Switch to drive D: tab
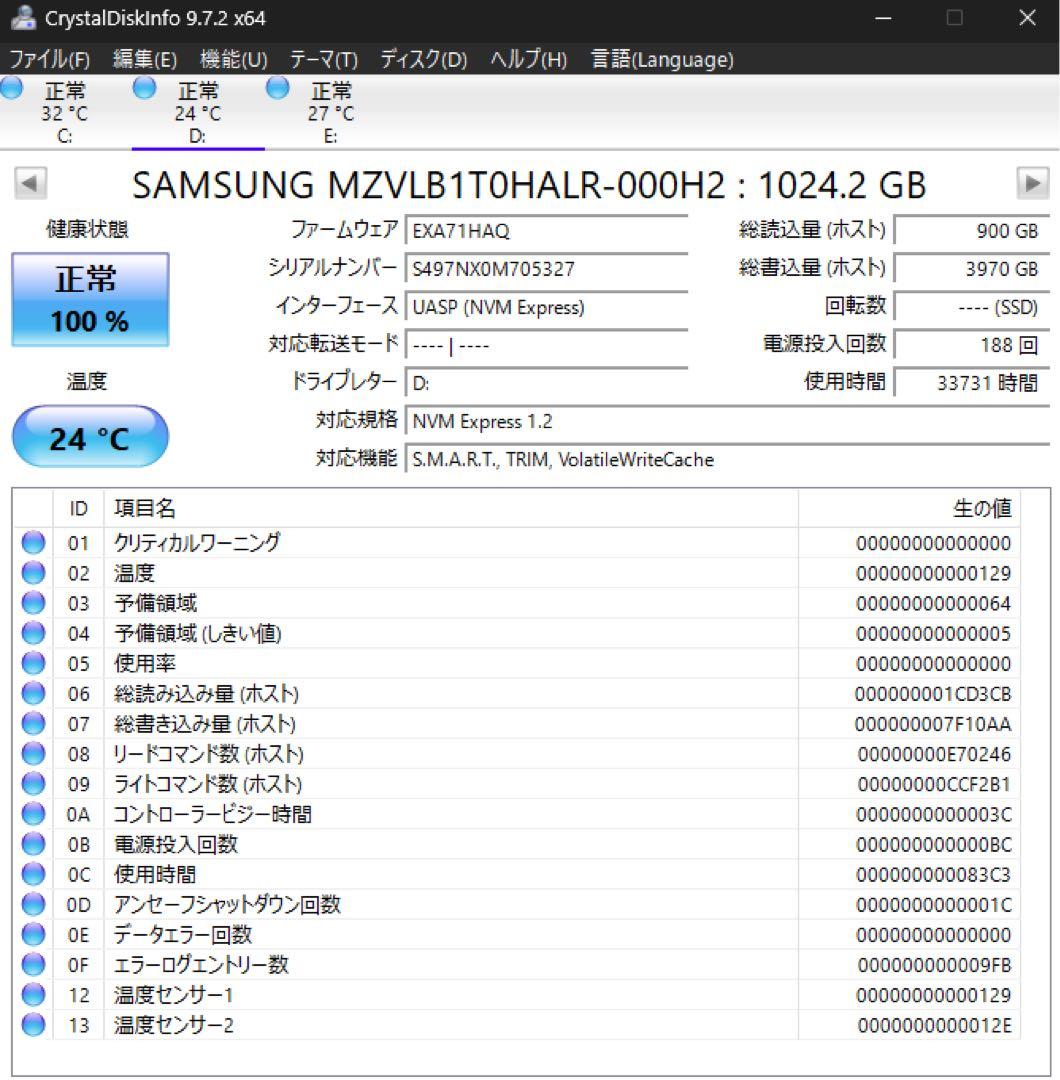This screenshot has width=1060, height=1080. click(x=200, y=110)
